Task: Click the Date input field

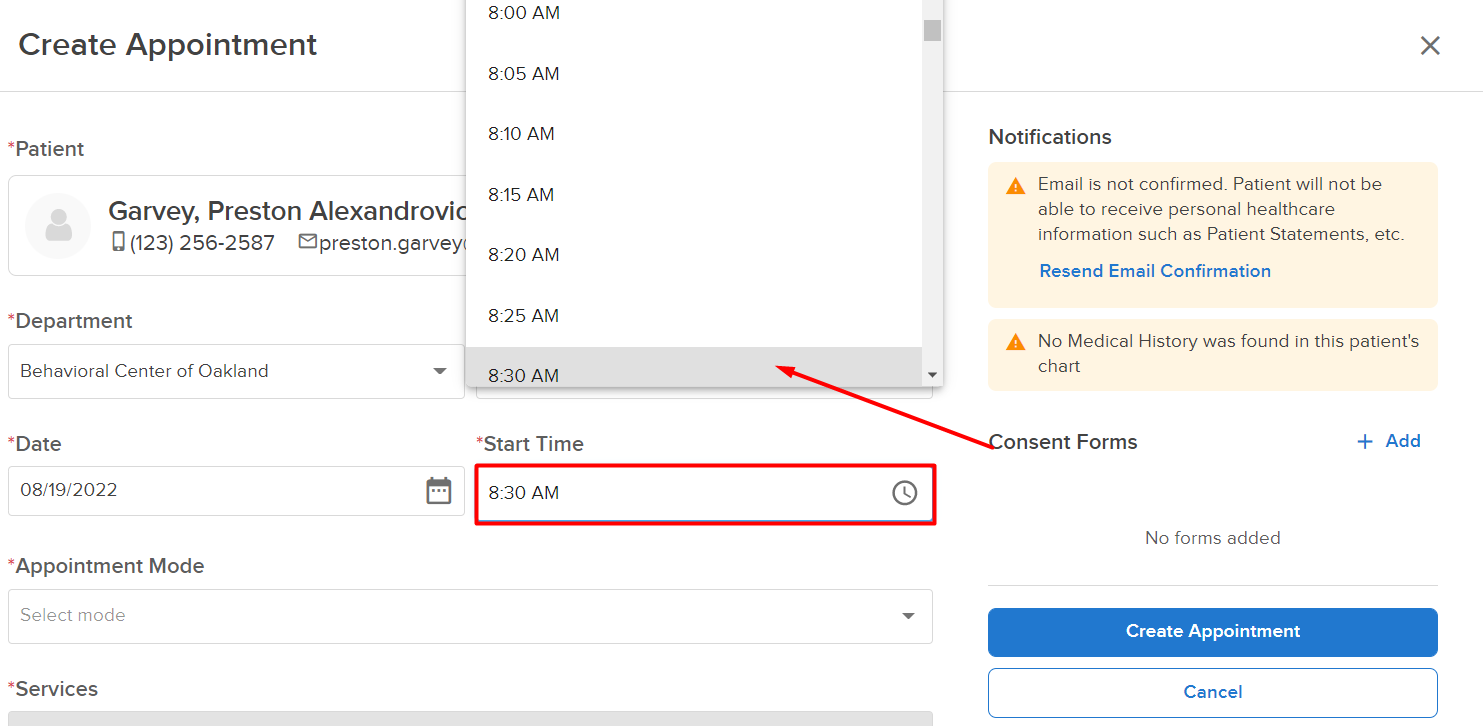Action: click(236, 491)
